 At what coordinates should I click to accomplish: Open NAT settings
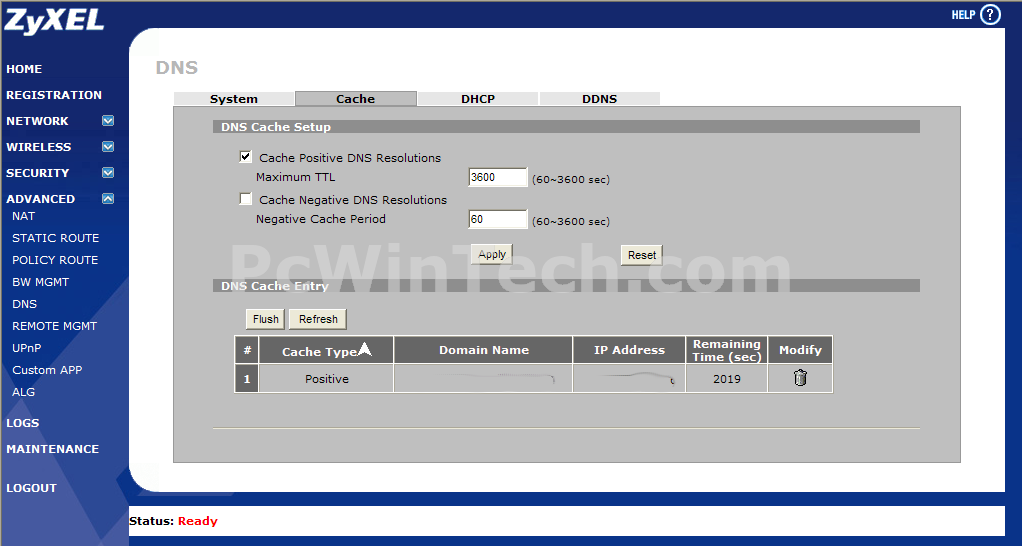coord(23,216)
